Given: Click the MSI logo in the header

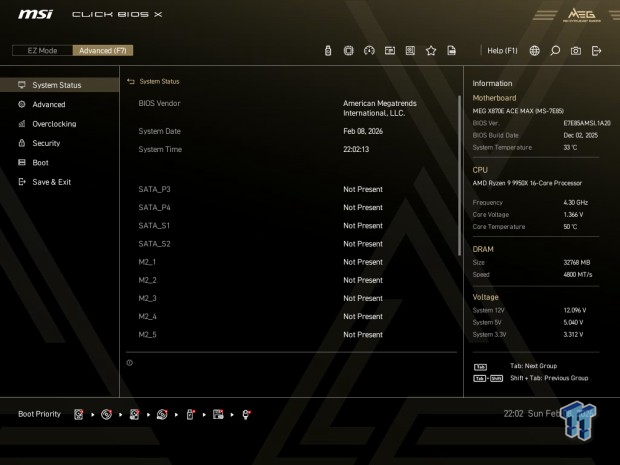Looking at the screenshot, I should click(35, 14).
